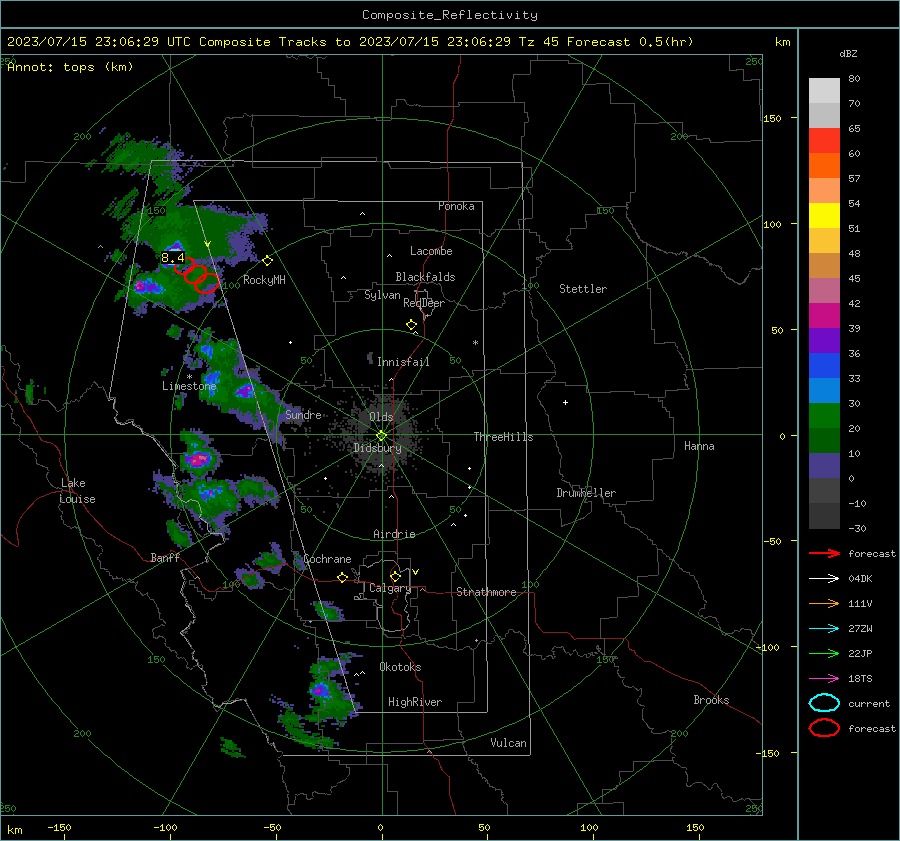This screenshot has height=841, width=900.
Task: Click the right axis '100' tick label
Action: tap(772, 224)
